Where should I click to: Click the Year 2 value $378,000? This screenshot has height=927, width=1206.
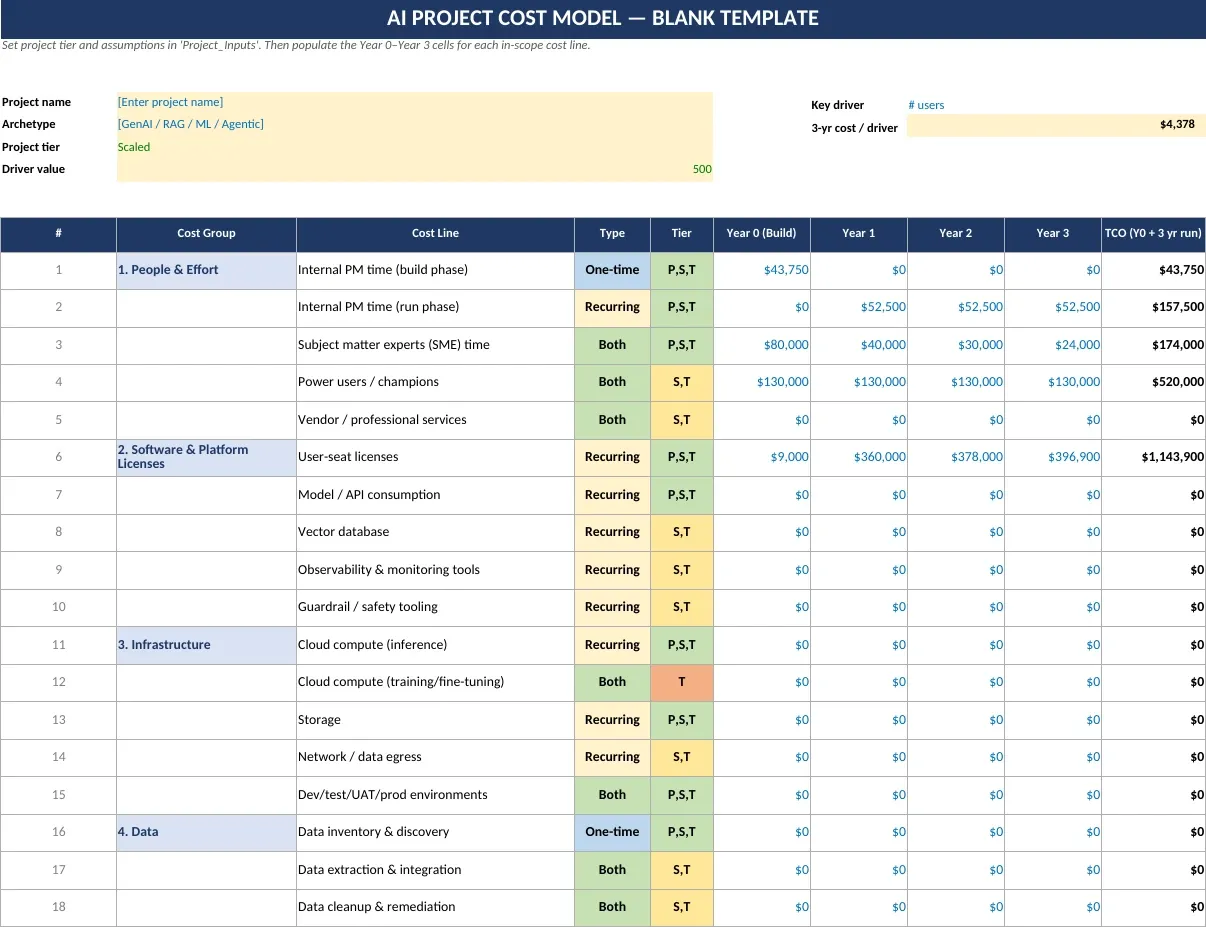point(956,457)
